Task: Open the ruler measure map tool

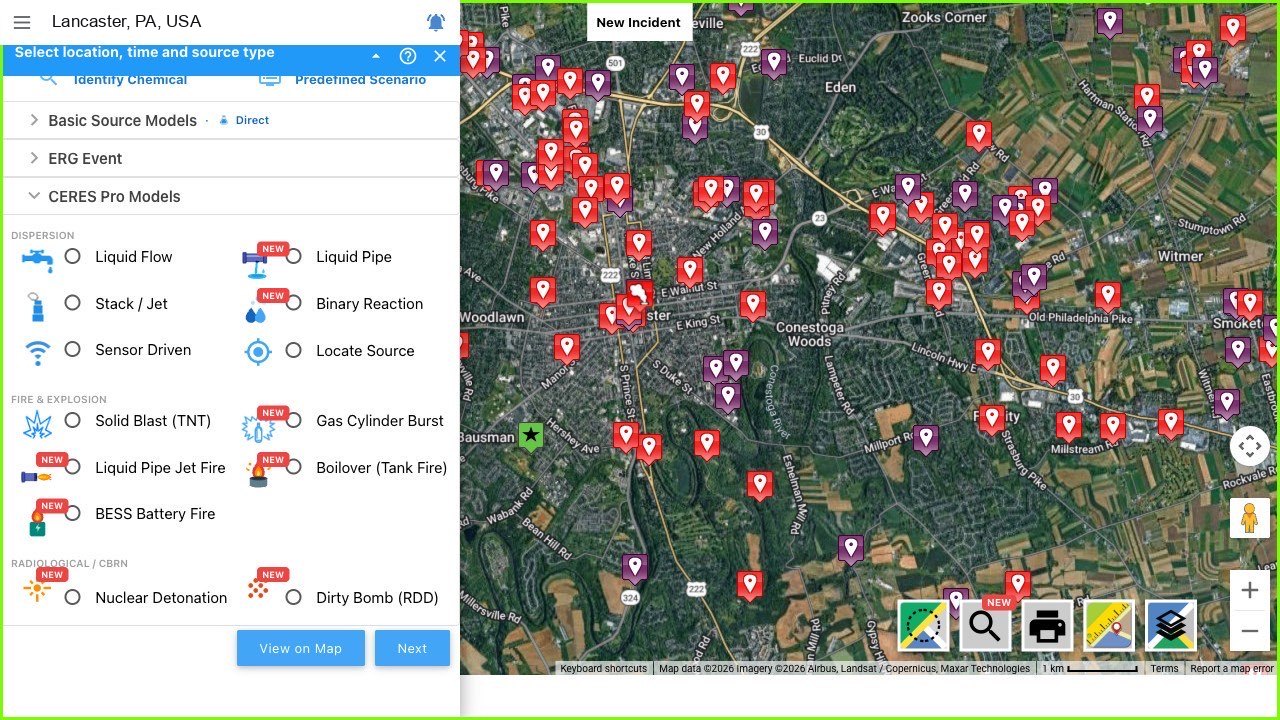Action: click(x=1109, y=626)
